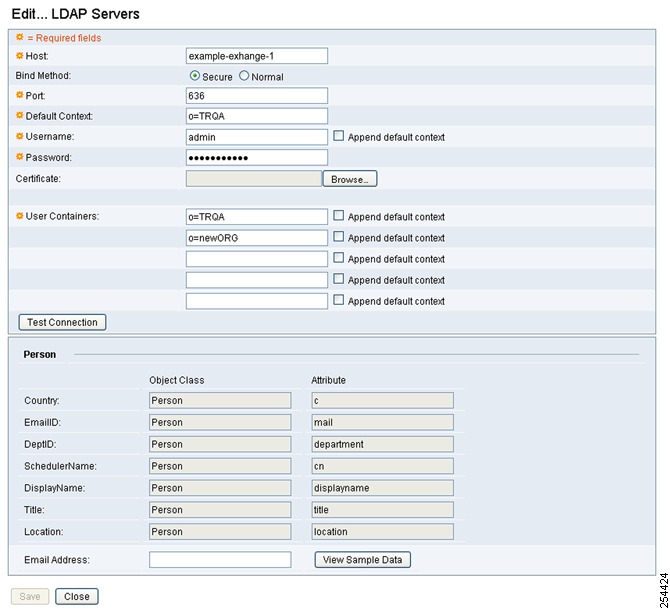Click the DisplayName Object Class field
Screen dimensions: 670x611
(220, 488)
